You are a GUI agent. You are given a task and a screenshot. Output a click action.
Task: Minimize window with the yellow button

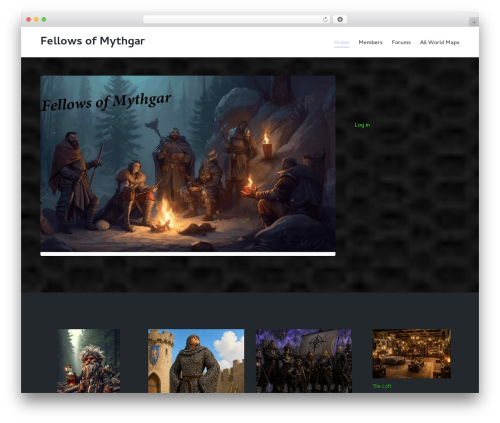click(x=36, y=19)
